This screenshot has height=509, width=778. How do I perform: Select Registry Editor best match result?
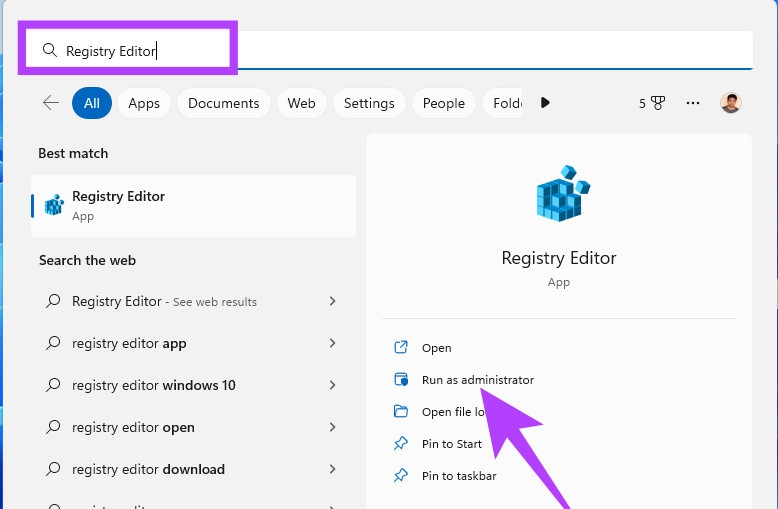tap(194, 206)
